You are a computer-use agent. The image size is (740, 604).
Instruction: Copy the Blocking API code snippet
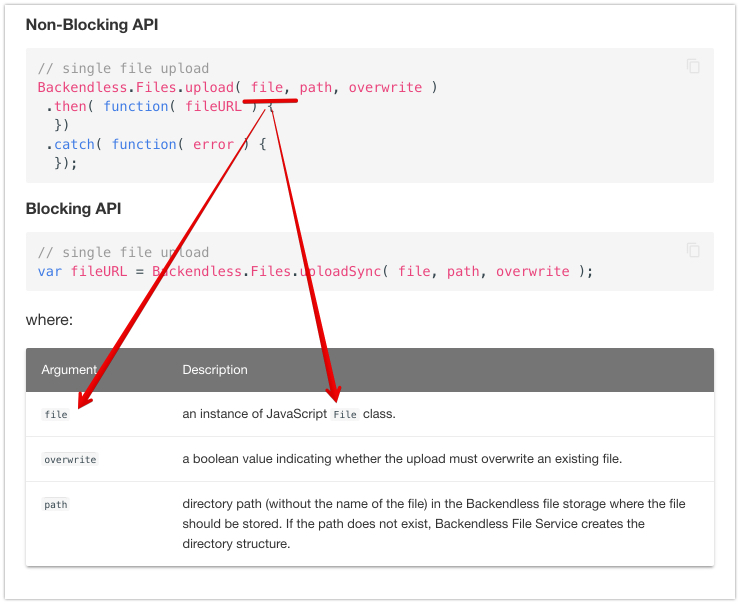click(x=693, y=250)
